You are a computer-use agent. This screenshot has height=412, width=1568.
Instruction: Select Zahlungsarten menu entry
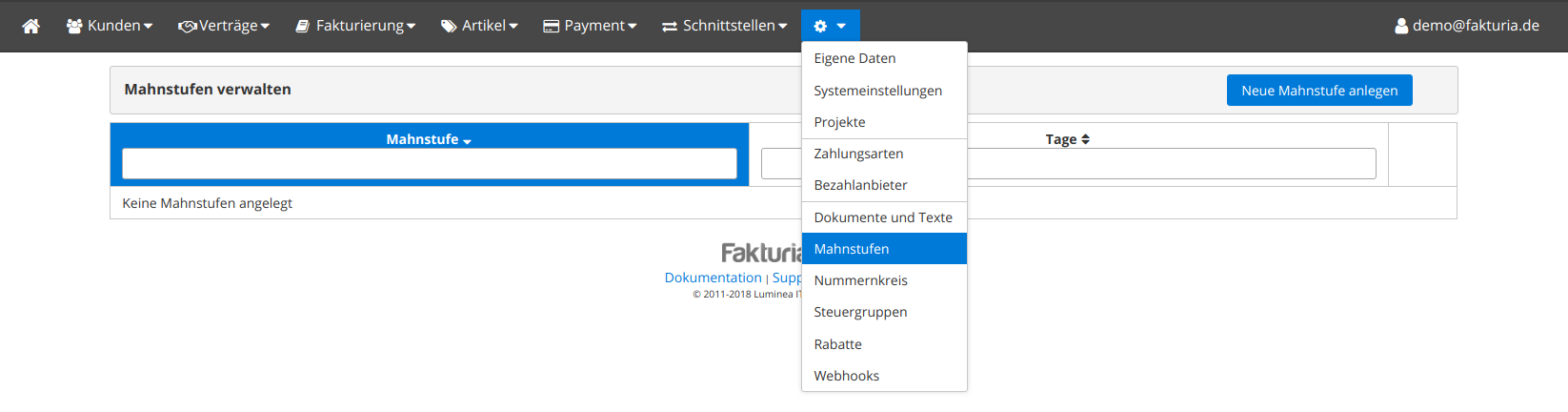pos(858,154)
